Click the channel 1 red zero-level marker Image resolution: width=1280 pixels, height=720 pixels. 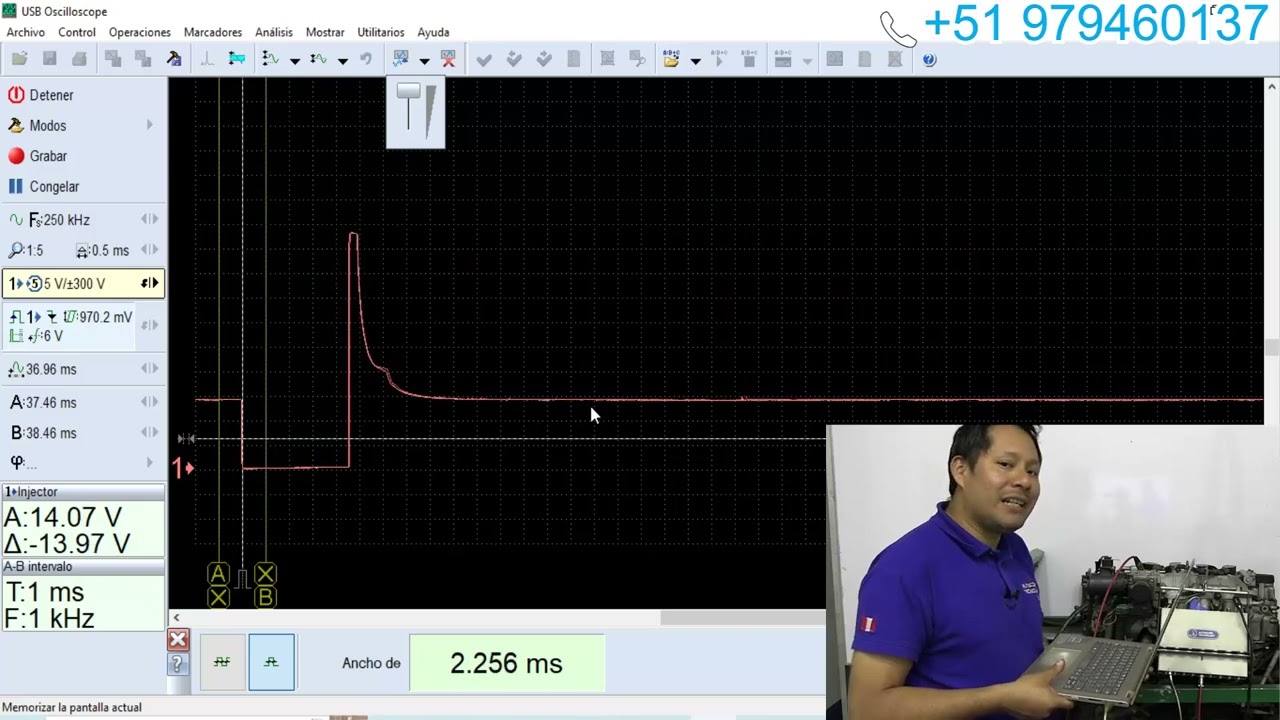pos(183,467)
